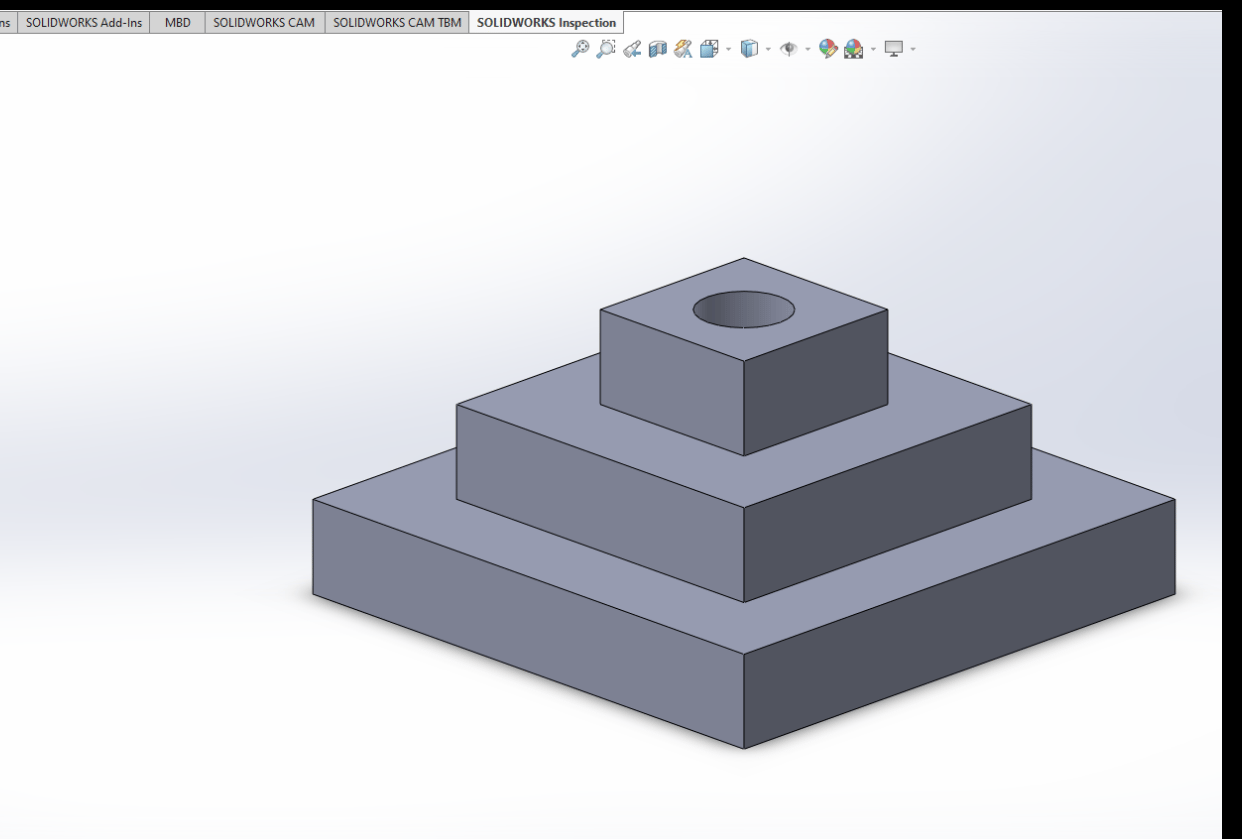1242x839 pixels.
Task: Select the circular hole in the top block
Action: click(744, 309)
